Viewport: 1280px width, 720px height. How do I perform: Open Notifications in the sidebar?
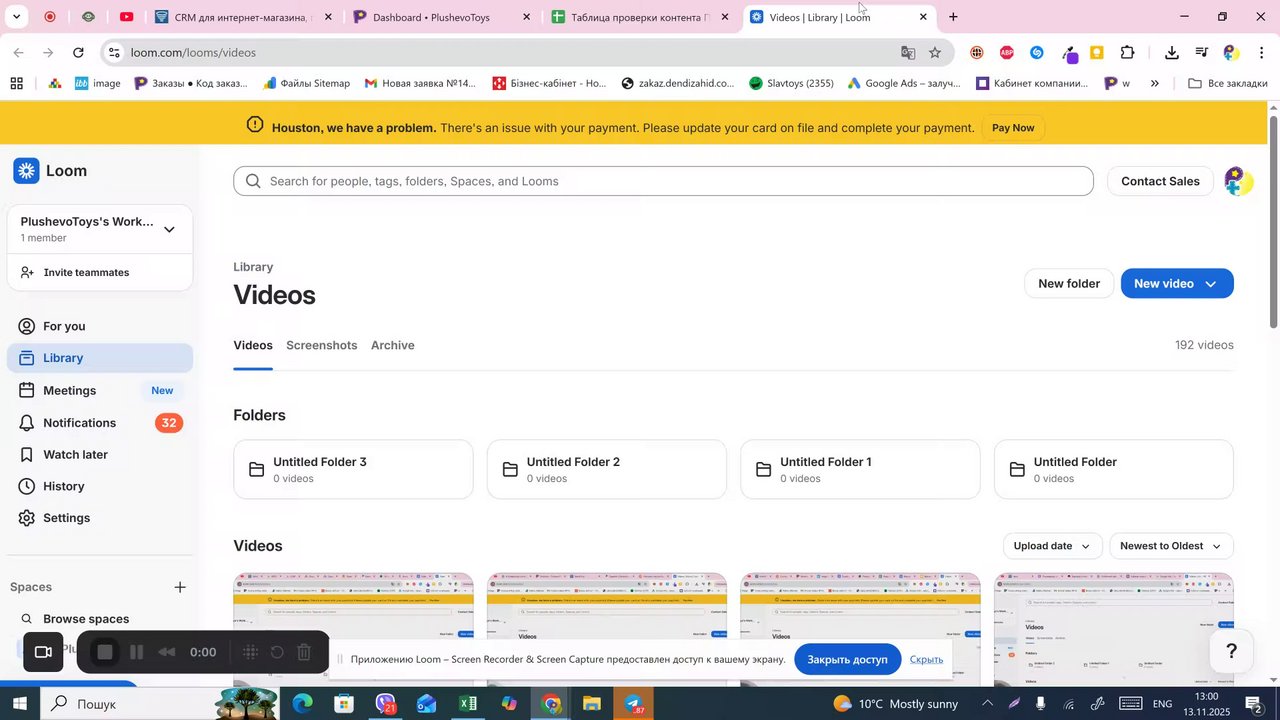[x=100, y=423]
